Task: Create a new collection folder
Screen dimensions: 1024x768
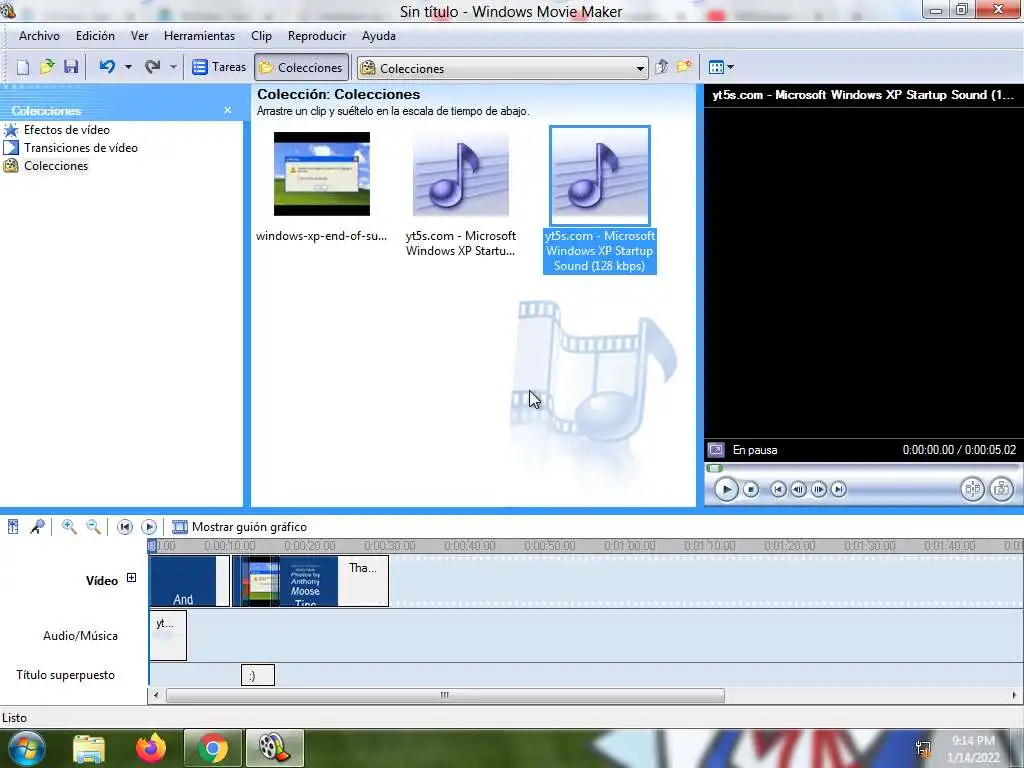Action: pos(684,67)
